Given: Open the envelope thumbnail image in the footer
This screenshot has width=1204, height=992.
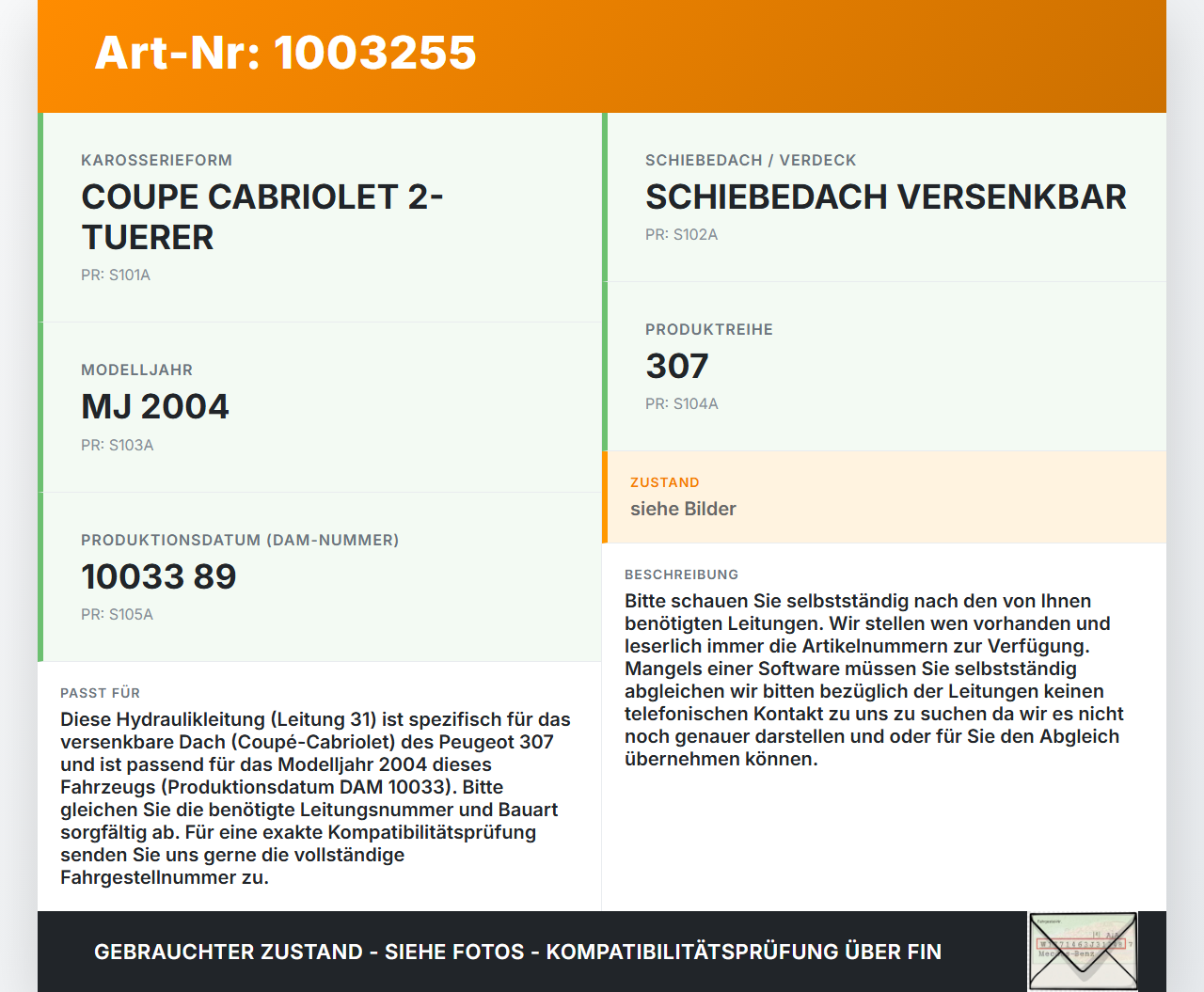Looking at the screenshot, I should (1083, 952).
